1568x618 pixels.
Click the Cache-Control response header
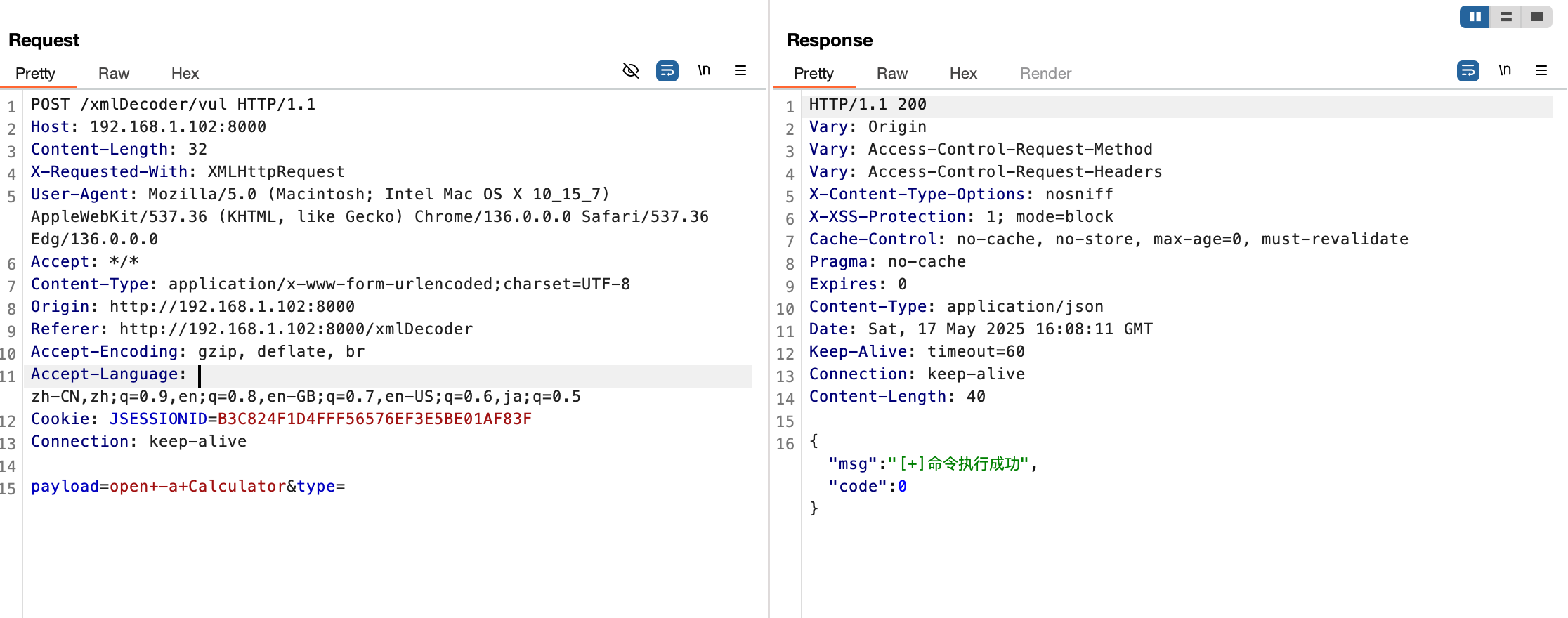click(x=1109, y=239)
